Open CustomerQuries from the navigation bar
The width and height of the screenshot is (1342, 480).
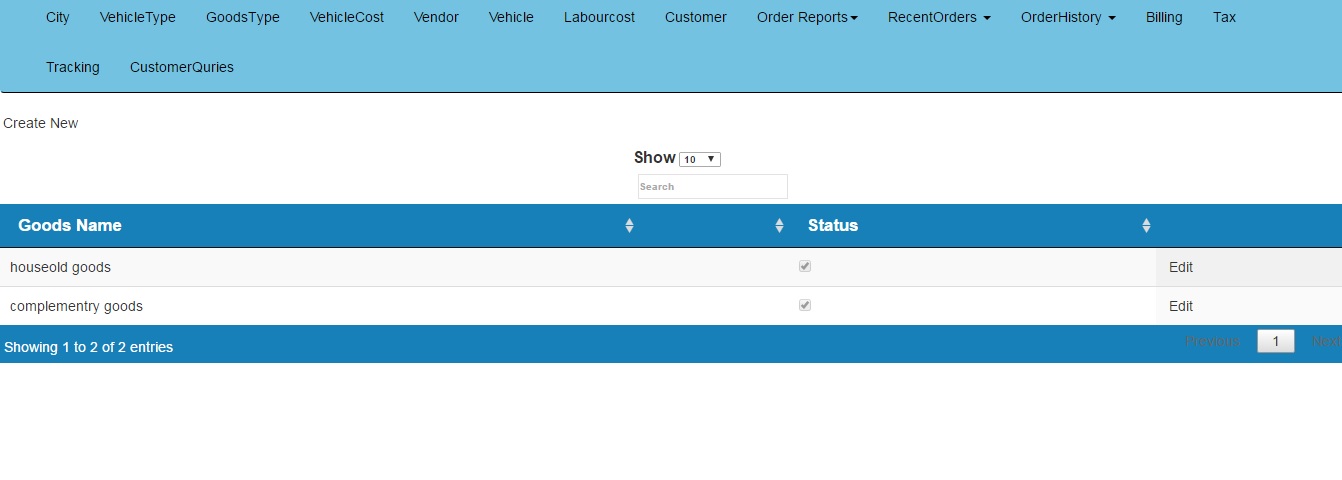(182, 67)
